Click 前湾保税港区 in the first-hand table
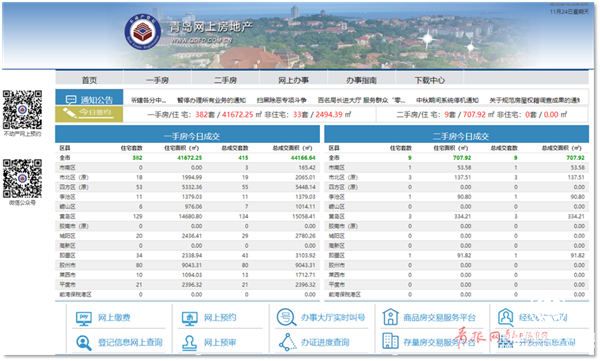The width and height of the screenshot is (600, 361). coord(76,294)
